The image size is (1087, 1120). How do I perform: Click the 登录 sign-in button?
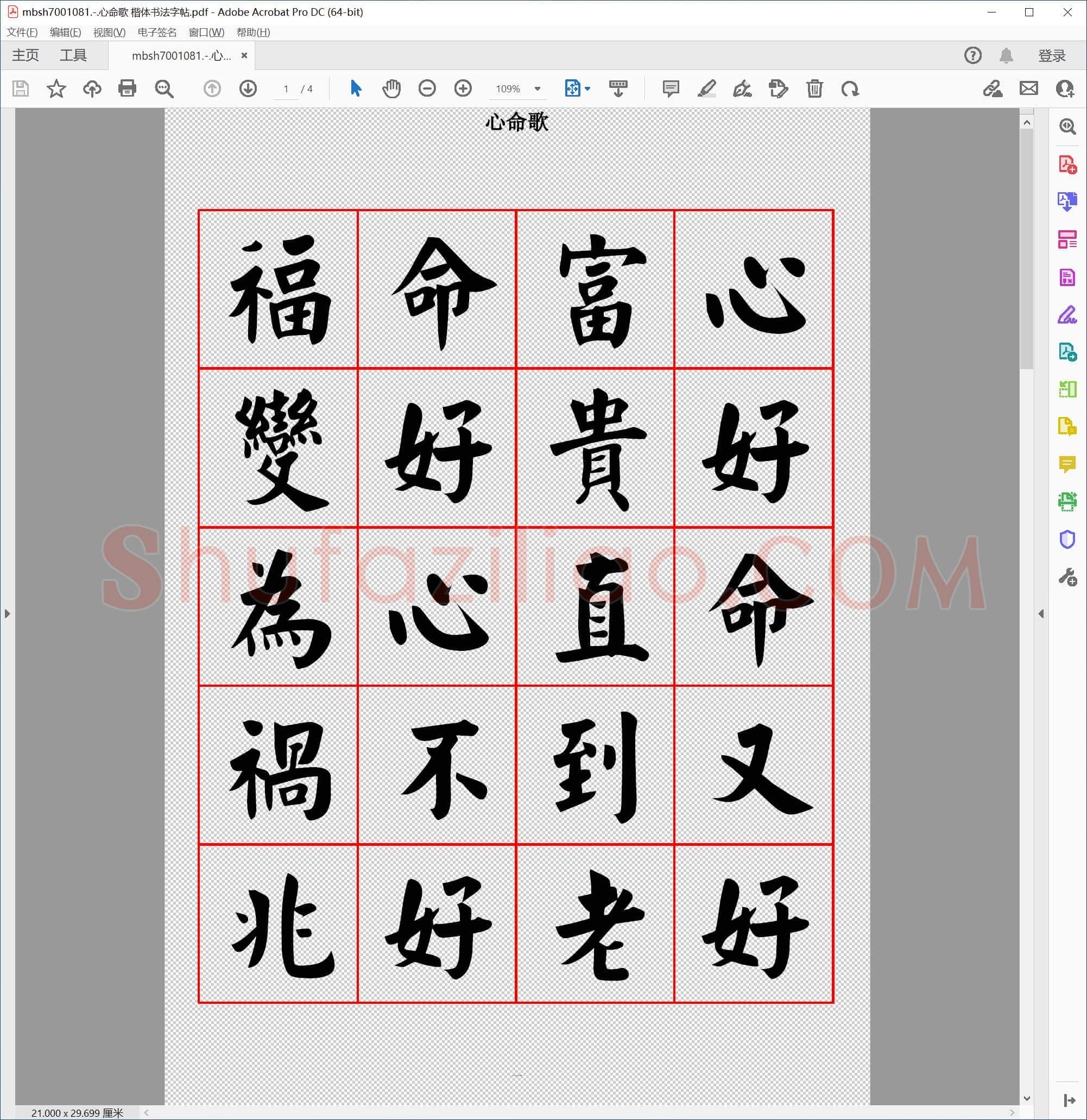[1052, 55]
